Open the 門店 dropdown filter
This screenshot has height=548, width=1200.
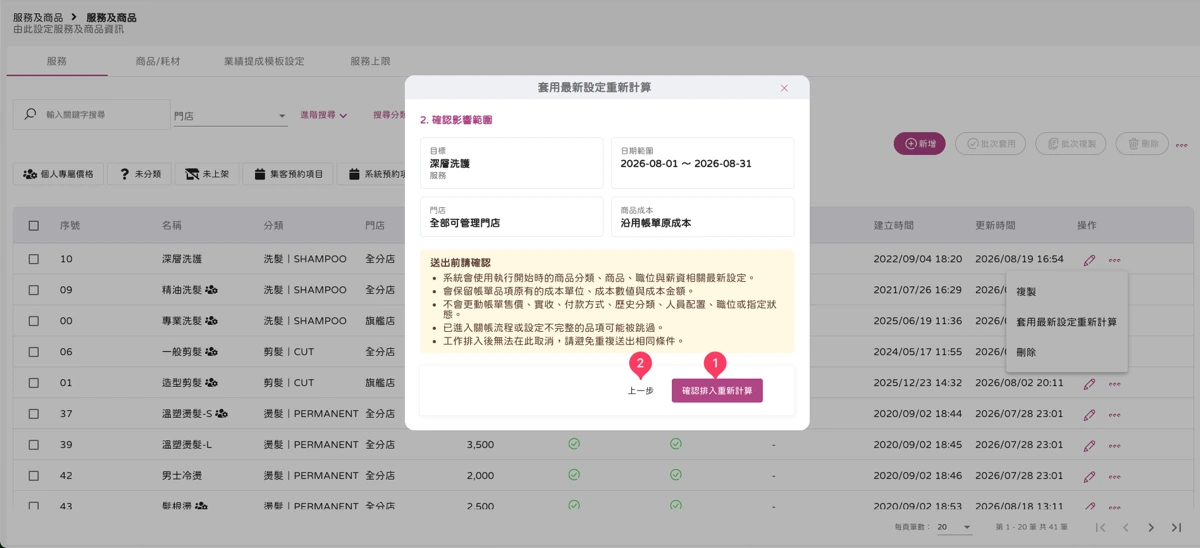tap(230, 116)
